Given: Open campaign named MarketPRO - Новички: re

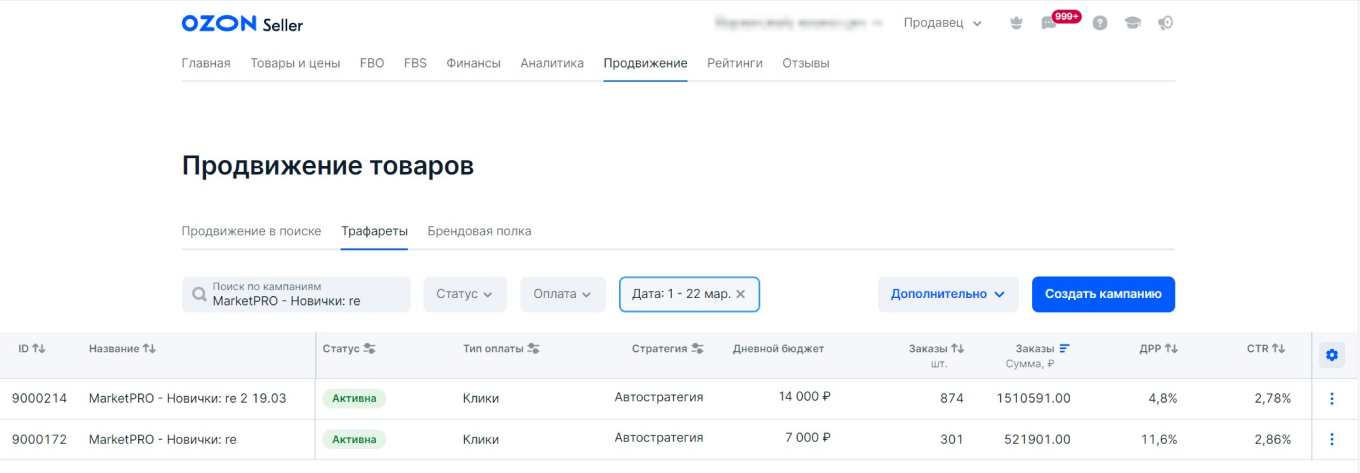Looking at the screenshot, I should (162, 438).
